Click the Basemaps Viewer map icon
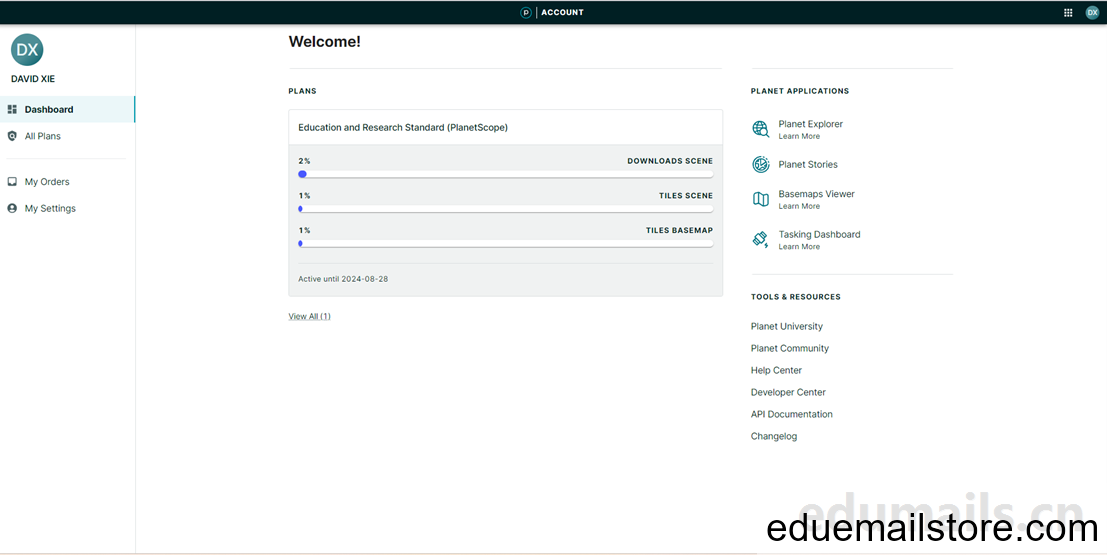1107x555 pixels. (761, 199)
